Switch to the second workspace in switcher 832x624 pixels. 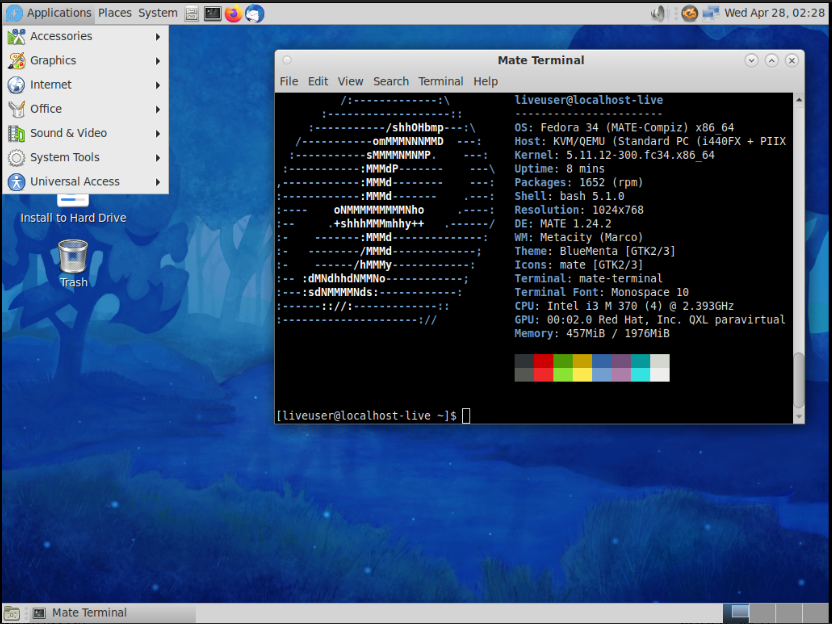762,613
